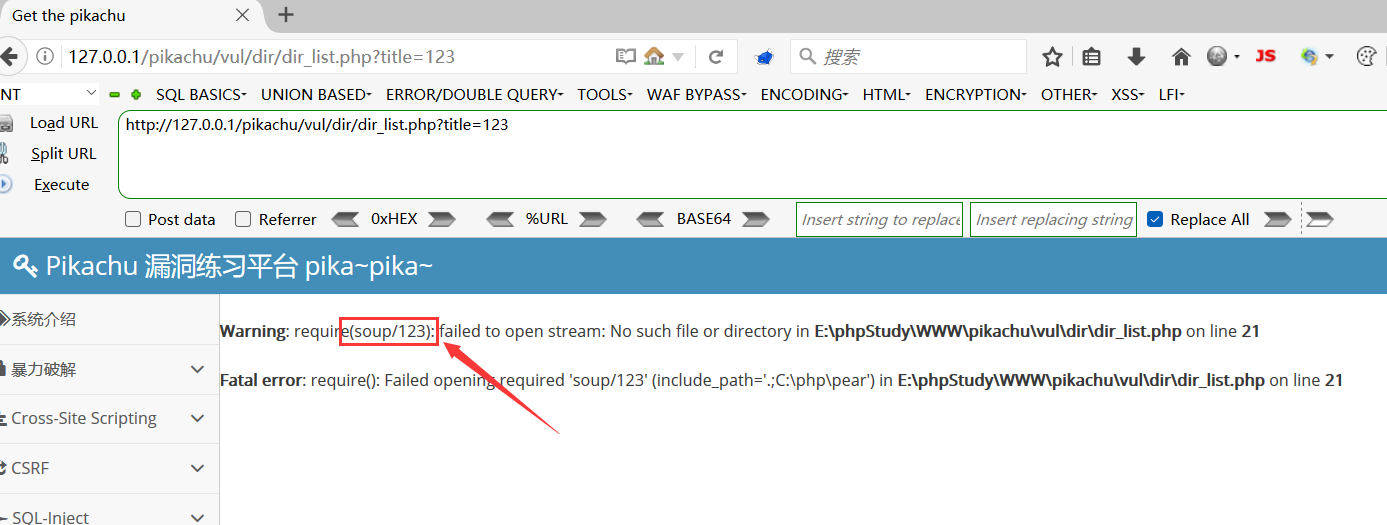Click the library list icon

(x=1091, y=57)
